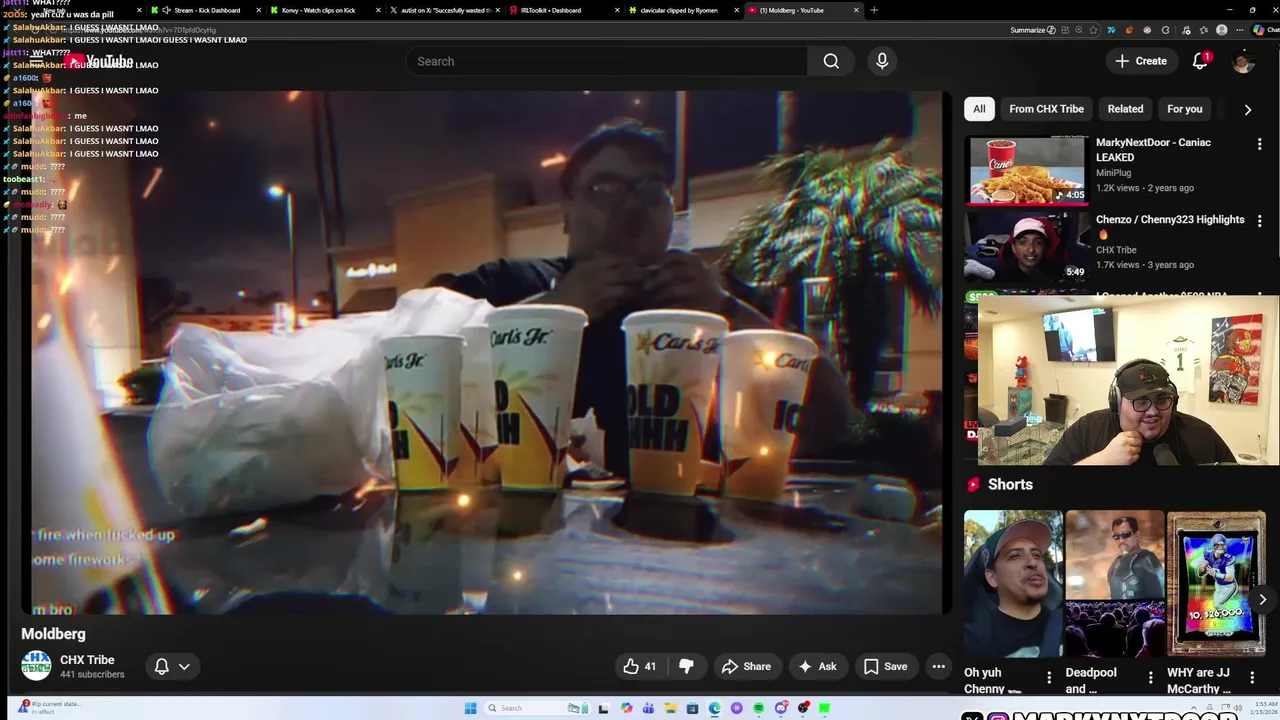The height and width of the screenshot is (720, 1280).
Task: Select the All filter chip
Action: point(979,109)
